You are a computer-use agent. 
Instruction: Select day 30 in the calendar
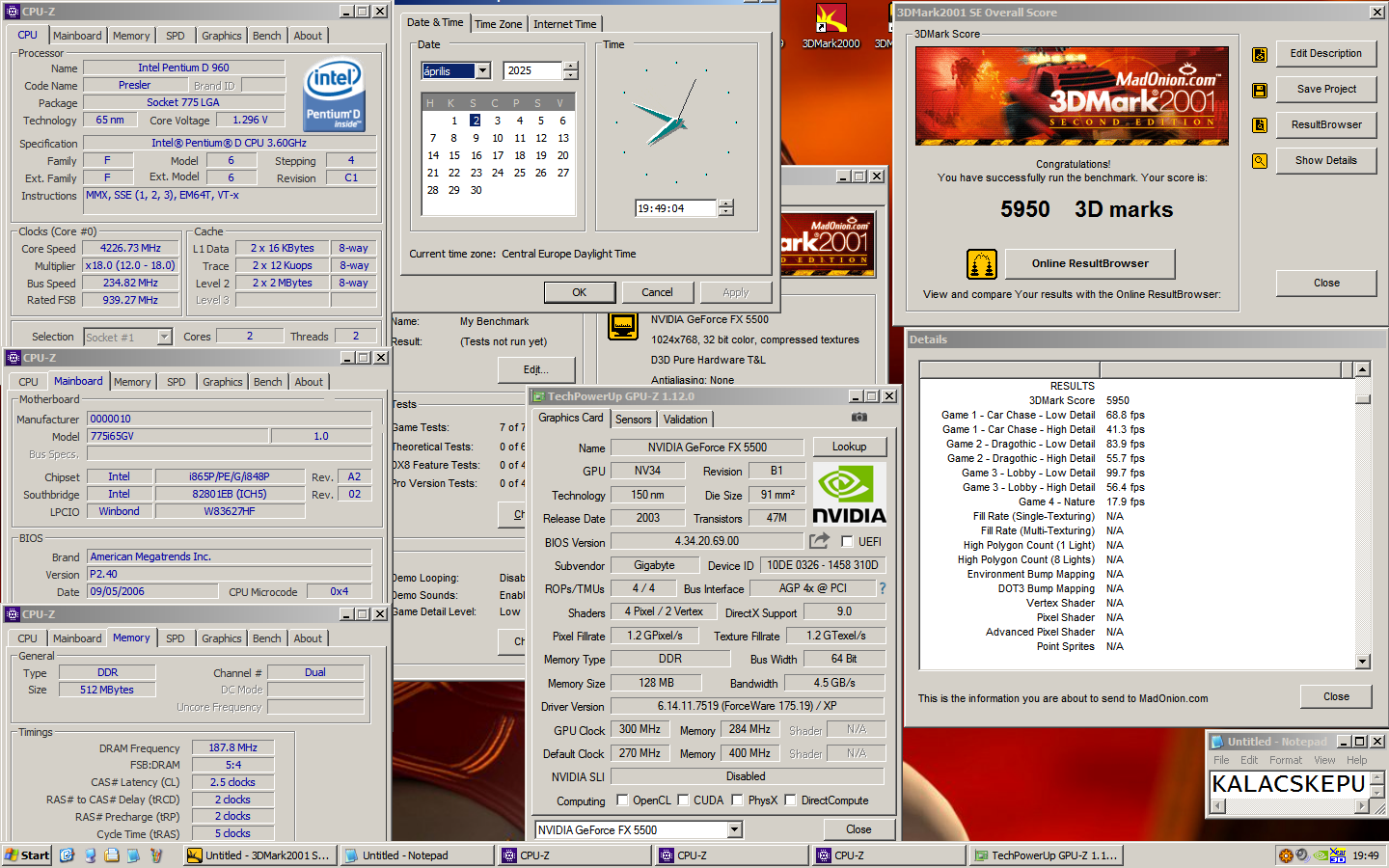click(476, 190)
